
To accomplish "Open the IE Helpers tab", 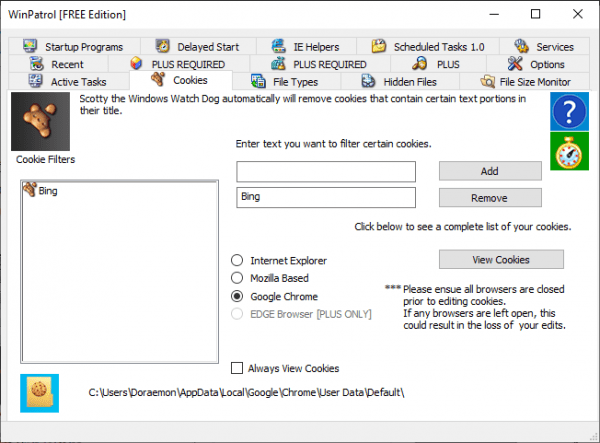I will pos(307,47).
